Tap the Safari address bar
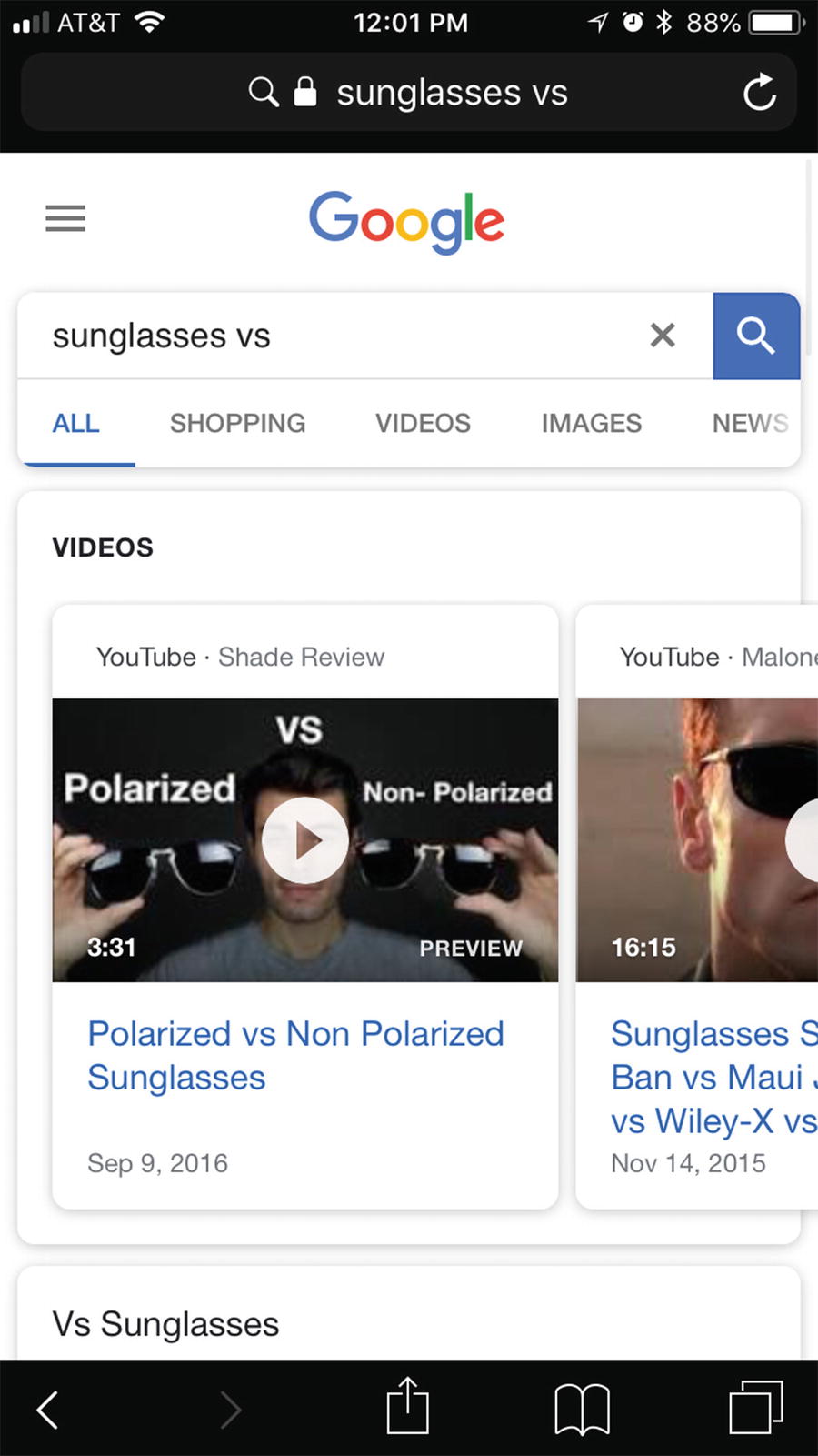This screenshot has width=818, height=1456. click(x=409, y=92)
